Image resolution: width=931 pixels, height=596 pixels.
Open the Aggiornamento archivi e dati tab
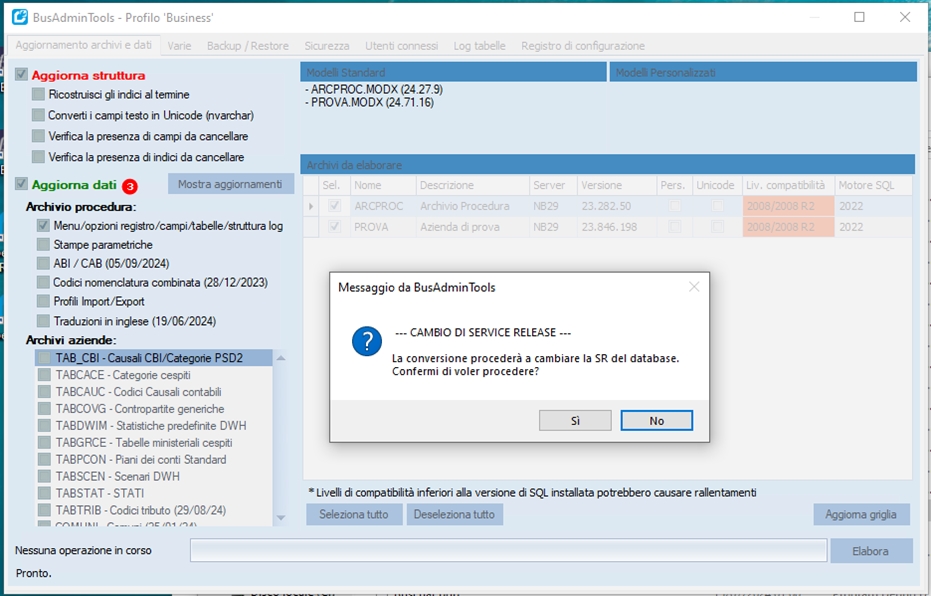pyautogui.click(x=84, y=45)
